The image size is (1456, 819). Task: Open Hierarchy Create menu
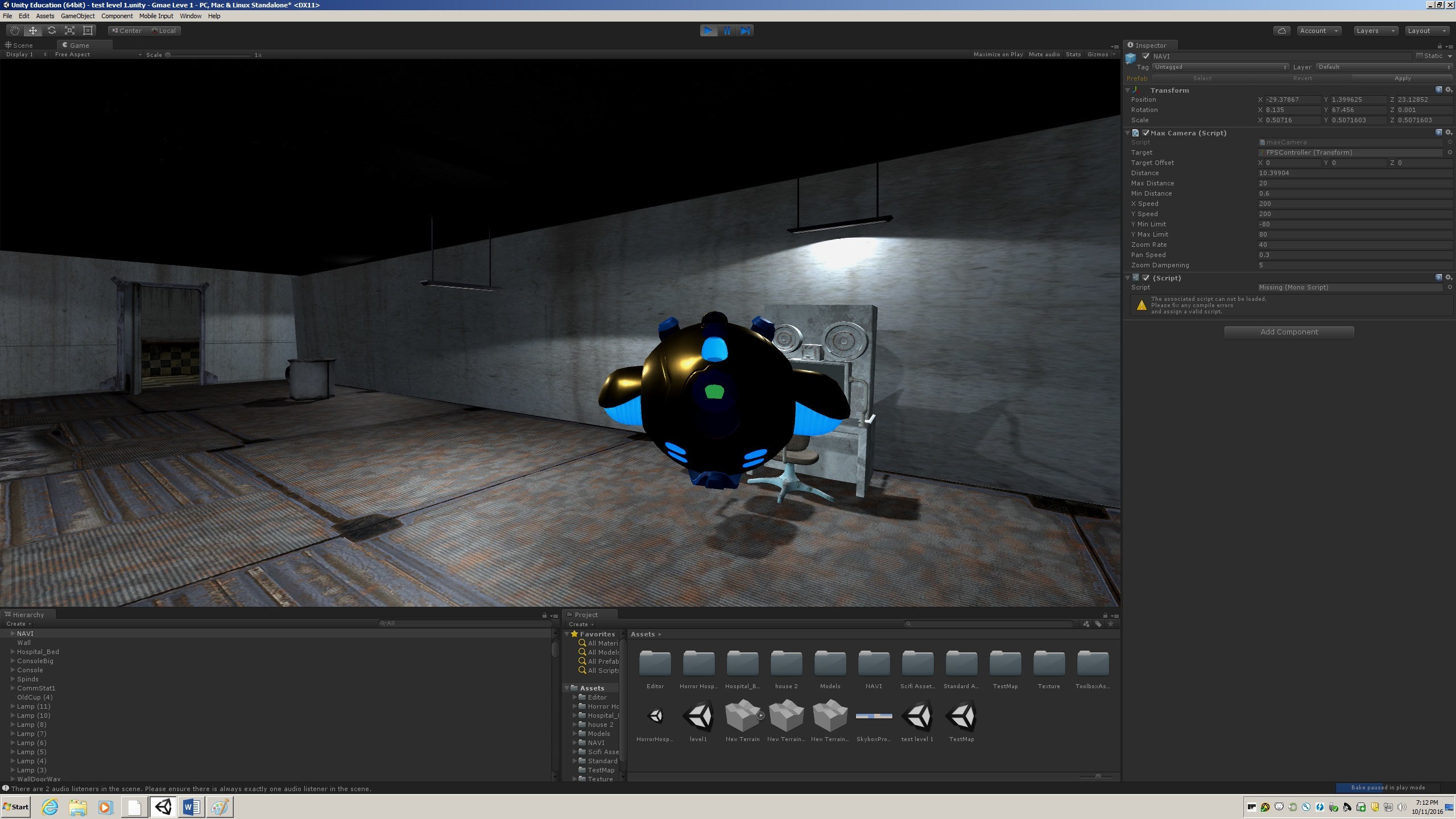click(19, 624)
